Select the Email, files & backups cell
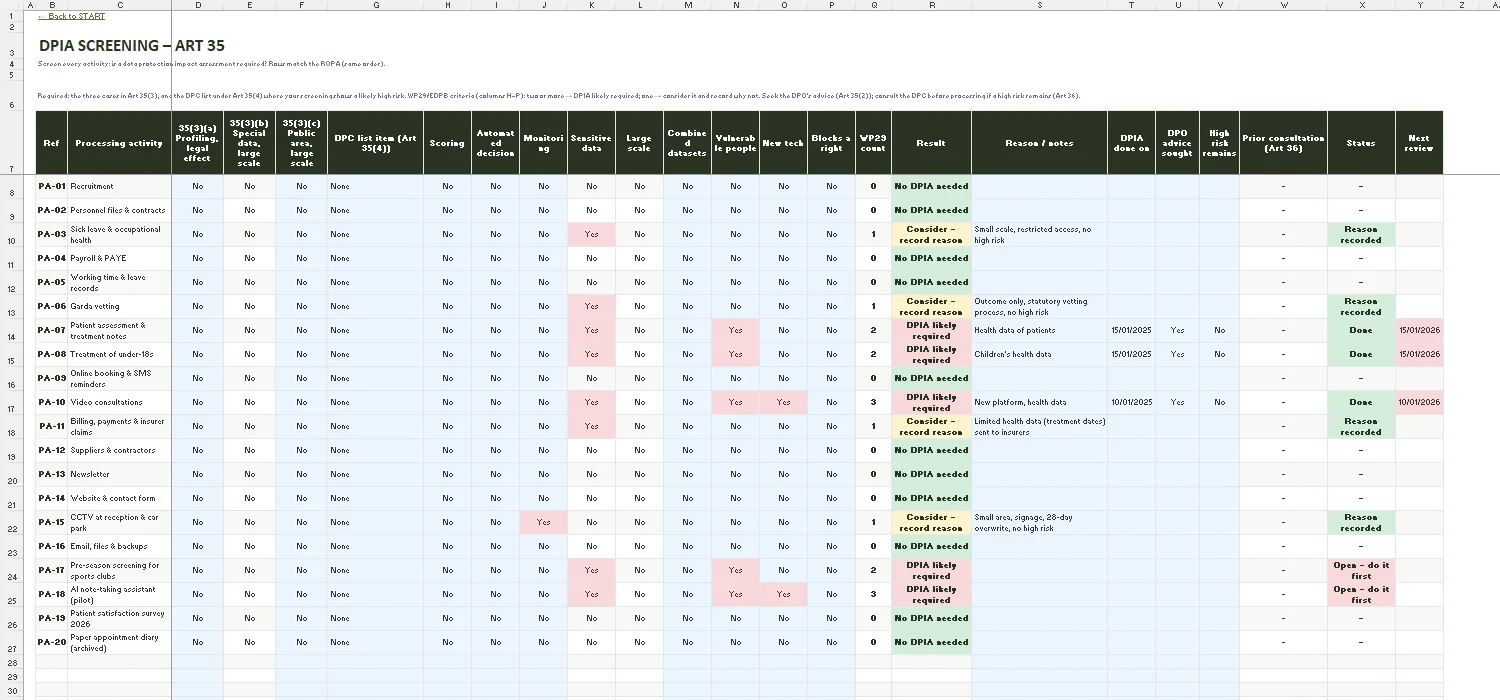The image size is (1500, 700). coord(120,547)
